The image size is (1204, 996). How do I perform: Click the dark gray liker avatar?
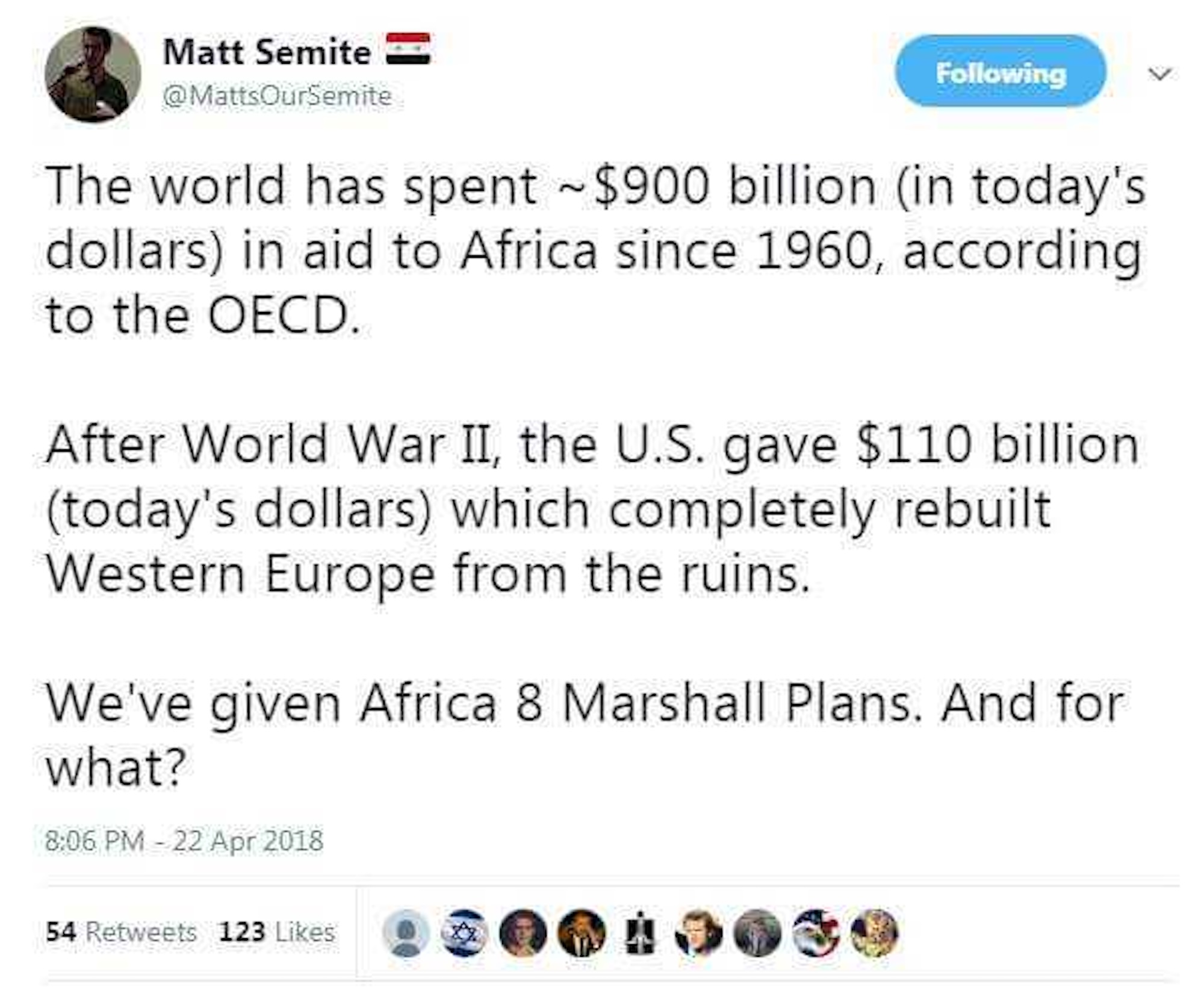tap(757, 933)
